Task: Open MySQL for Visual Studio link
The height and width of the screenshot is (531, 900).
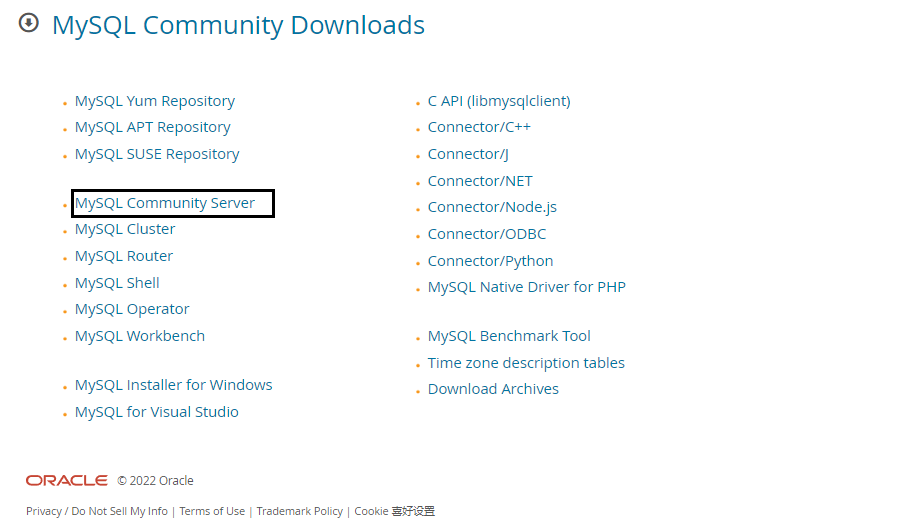Action: click(x=157, y=412)
